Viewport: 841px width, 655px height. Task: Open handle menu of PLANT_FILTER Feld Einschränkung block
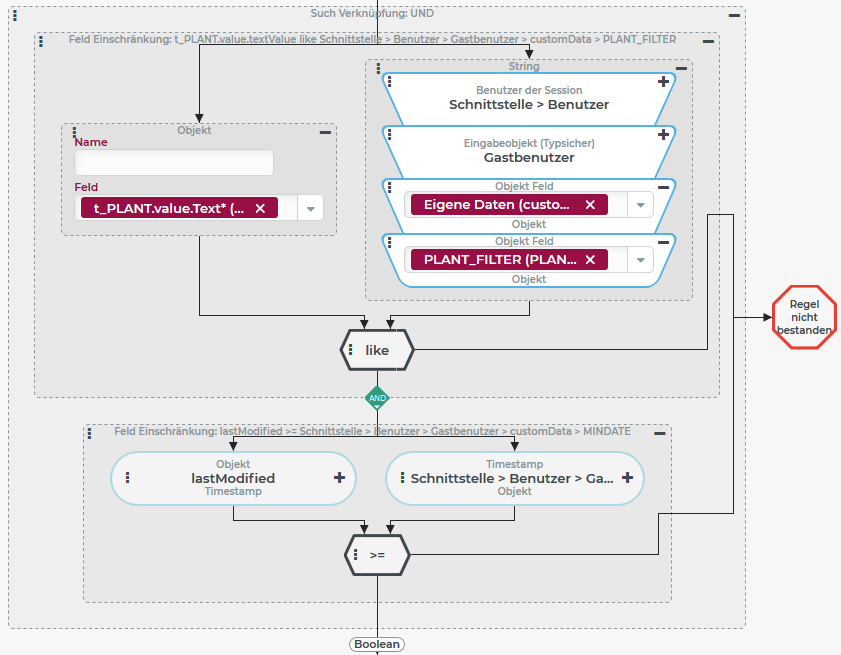[x=41, y=41]
